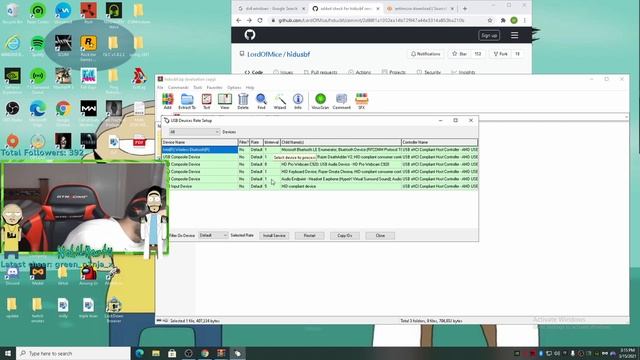Open Microsoft Store from the taskbar

point(172,353)
